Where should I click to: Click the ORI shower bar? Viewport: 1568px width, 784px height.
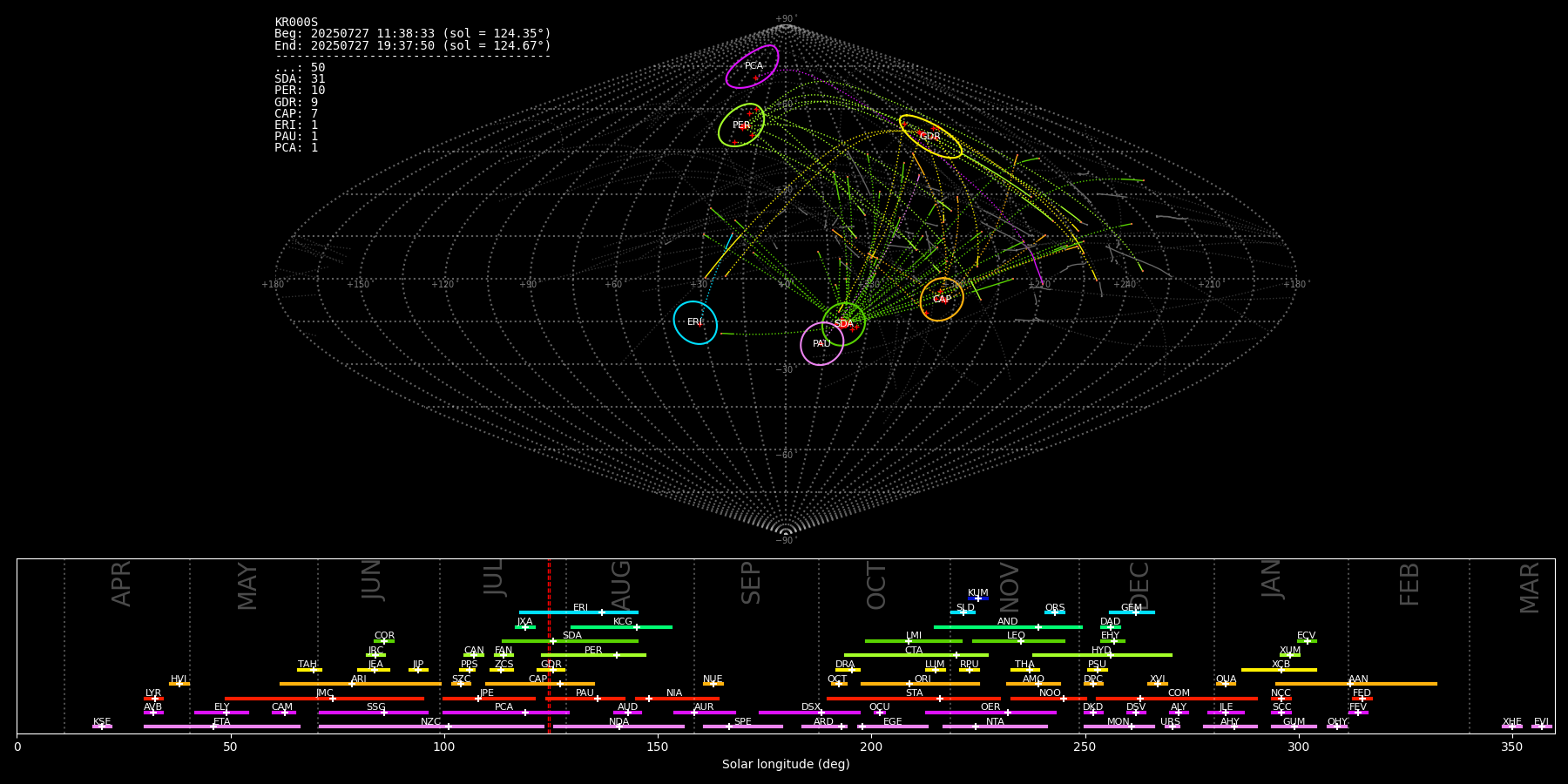(x=921, y=684)
